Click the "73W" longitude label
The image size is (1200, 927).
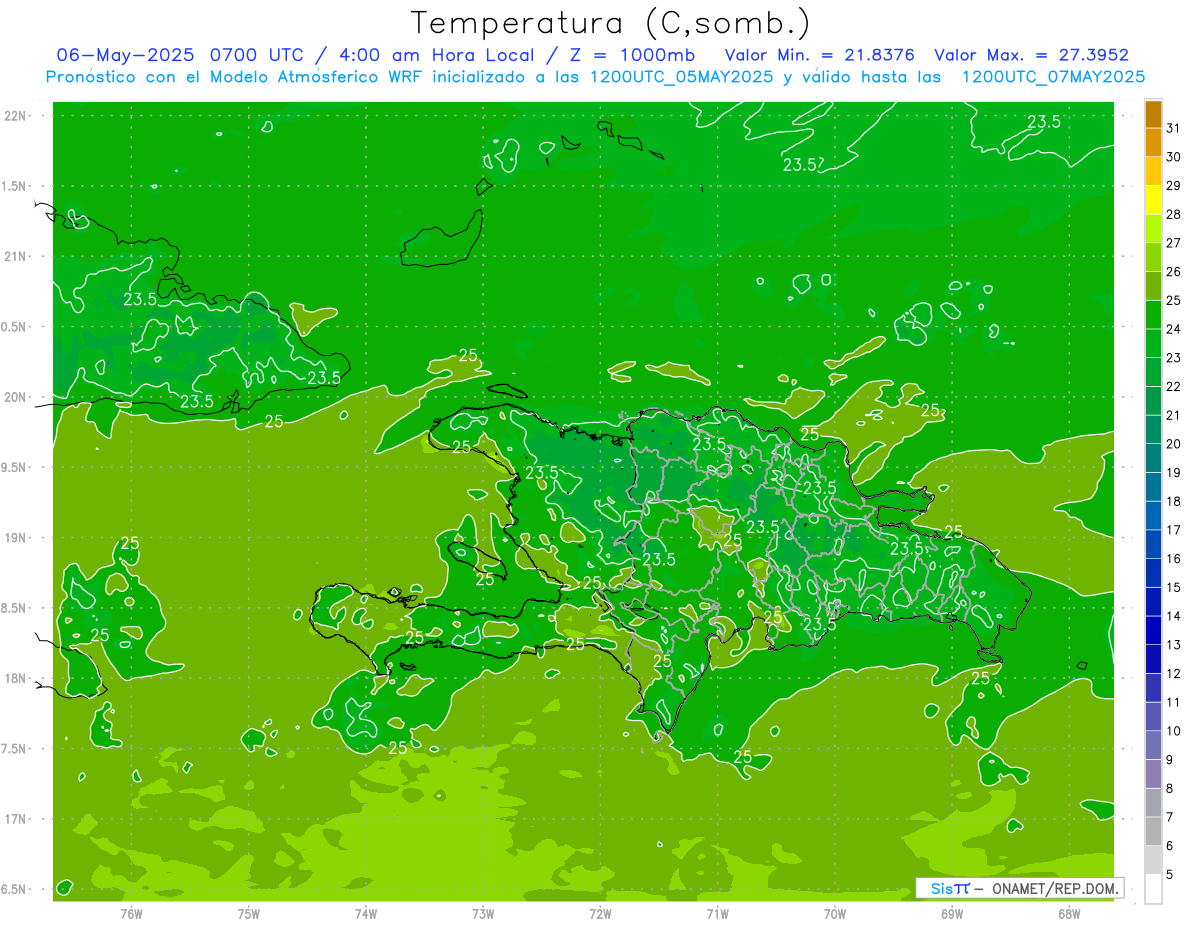483,913
